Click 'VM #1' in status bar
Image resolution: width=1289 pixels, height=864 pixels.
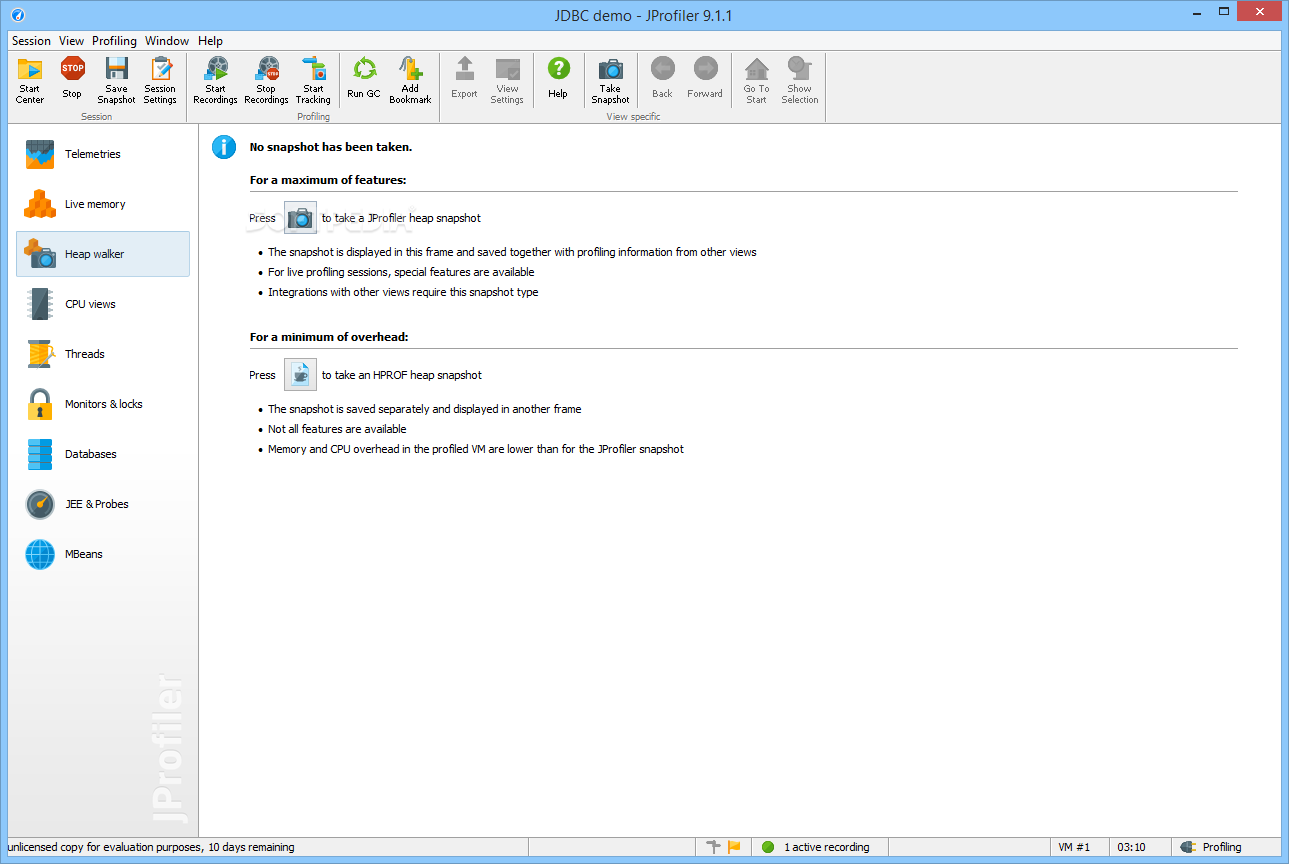(x=1074, y=847)
